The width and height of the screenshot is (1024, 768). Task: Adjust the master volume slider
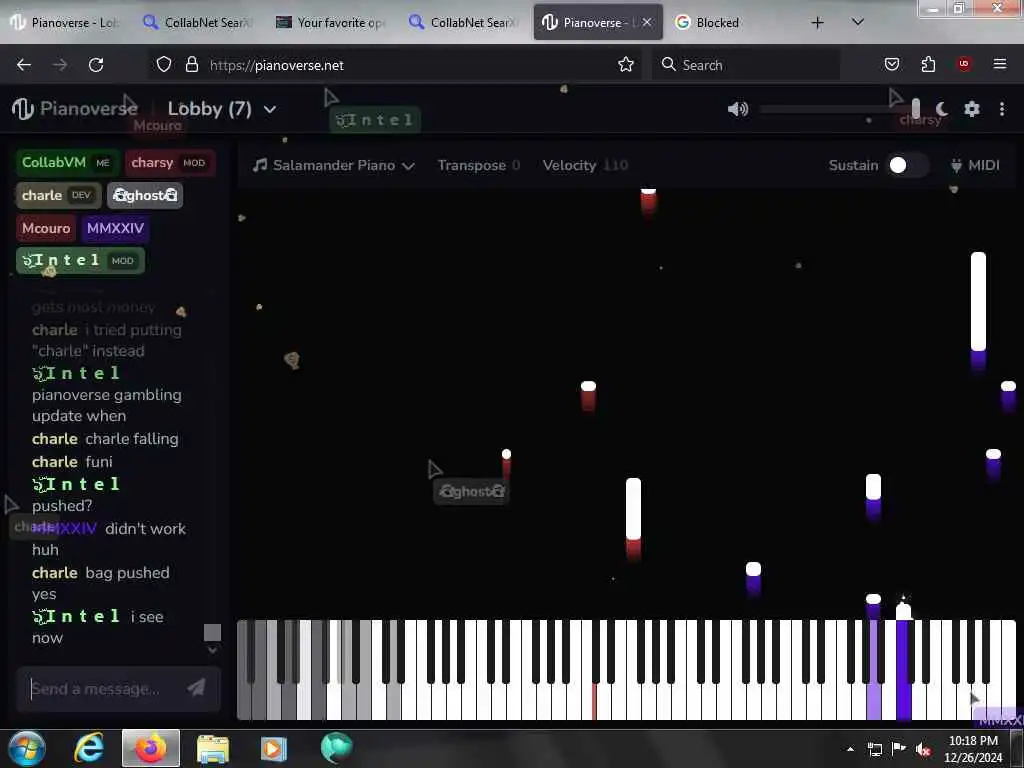(x=842, y=109)
